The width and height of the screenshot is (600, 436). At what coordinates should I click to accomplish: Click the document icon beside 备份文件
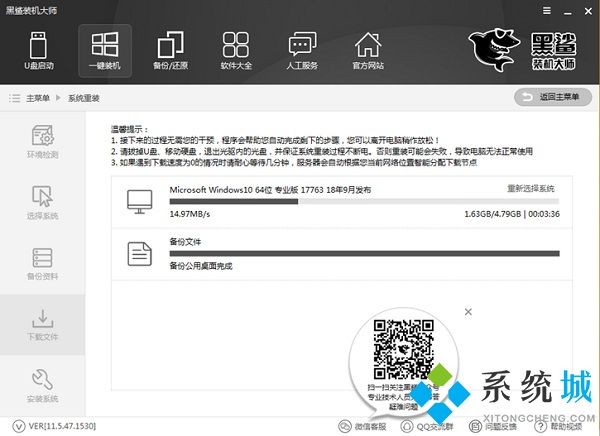coord(139,254)
